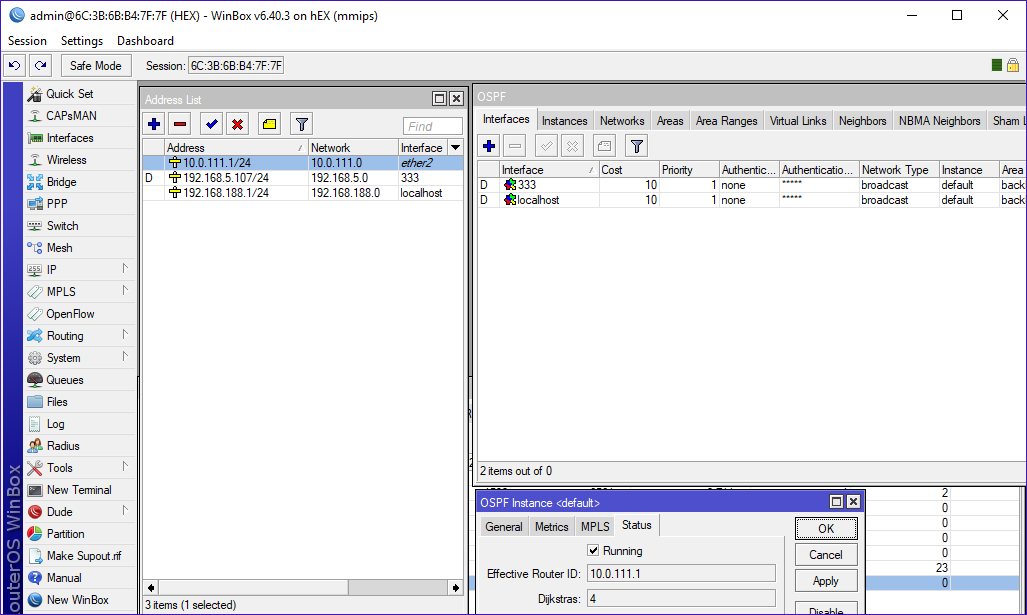Open PPP in sidebar
Screen dimensions: 1027x615
point(80,204)
